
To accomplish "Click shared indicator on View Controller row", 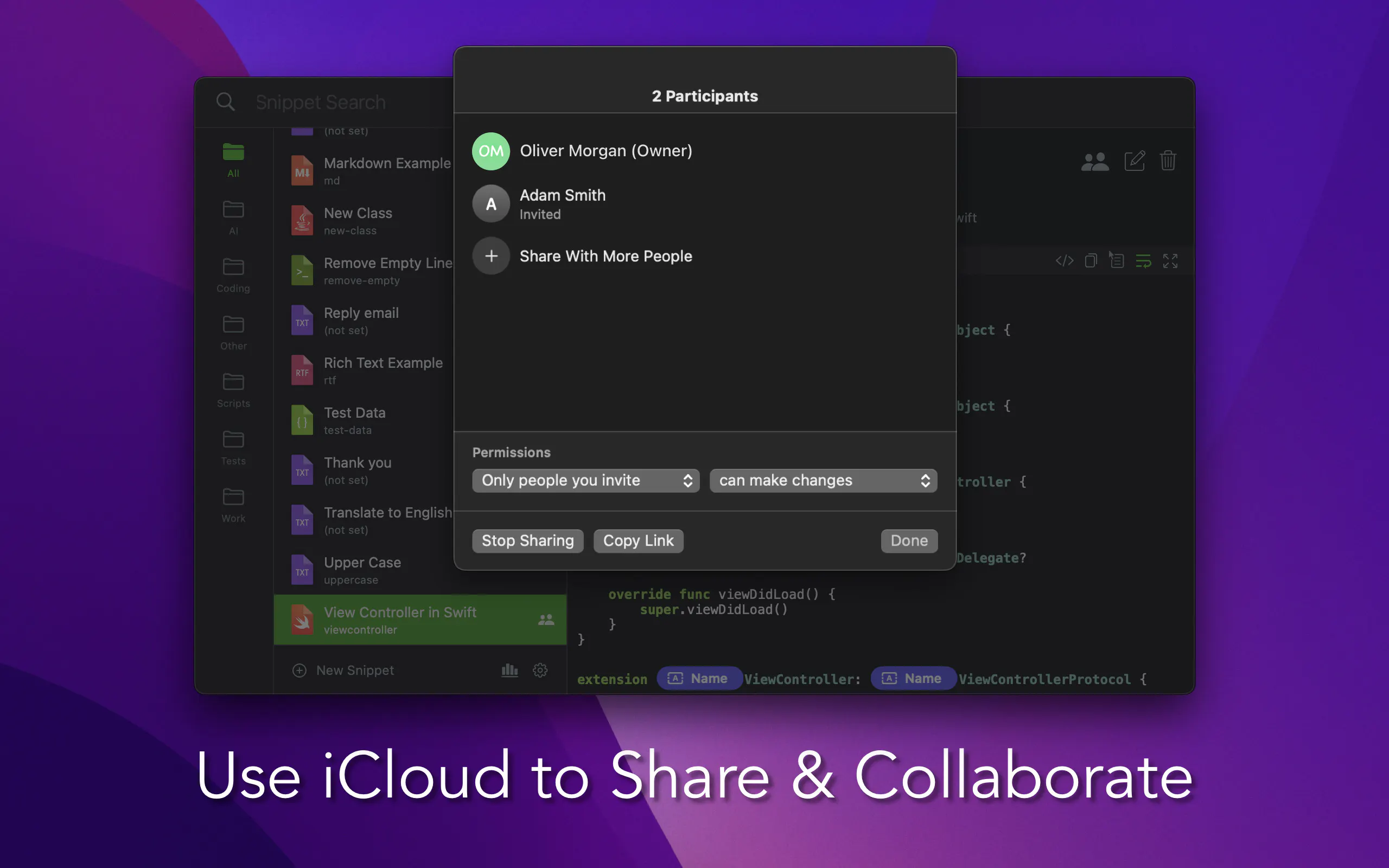I will coord(546,620).
